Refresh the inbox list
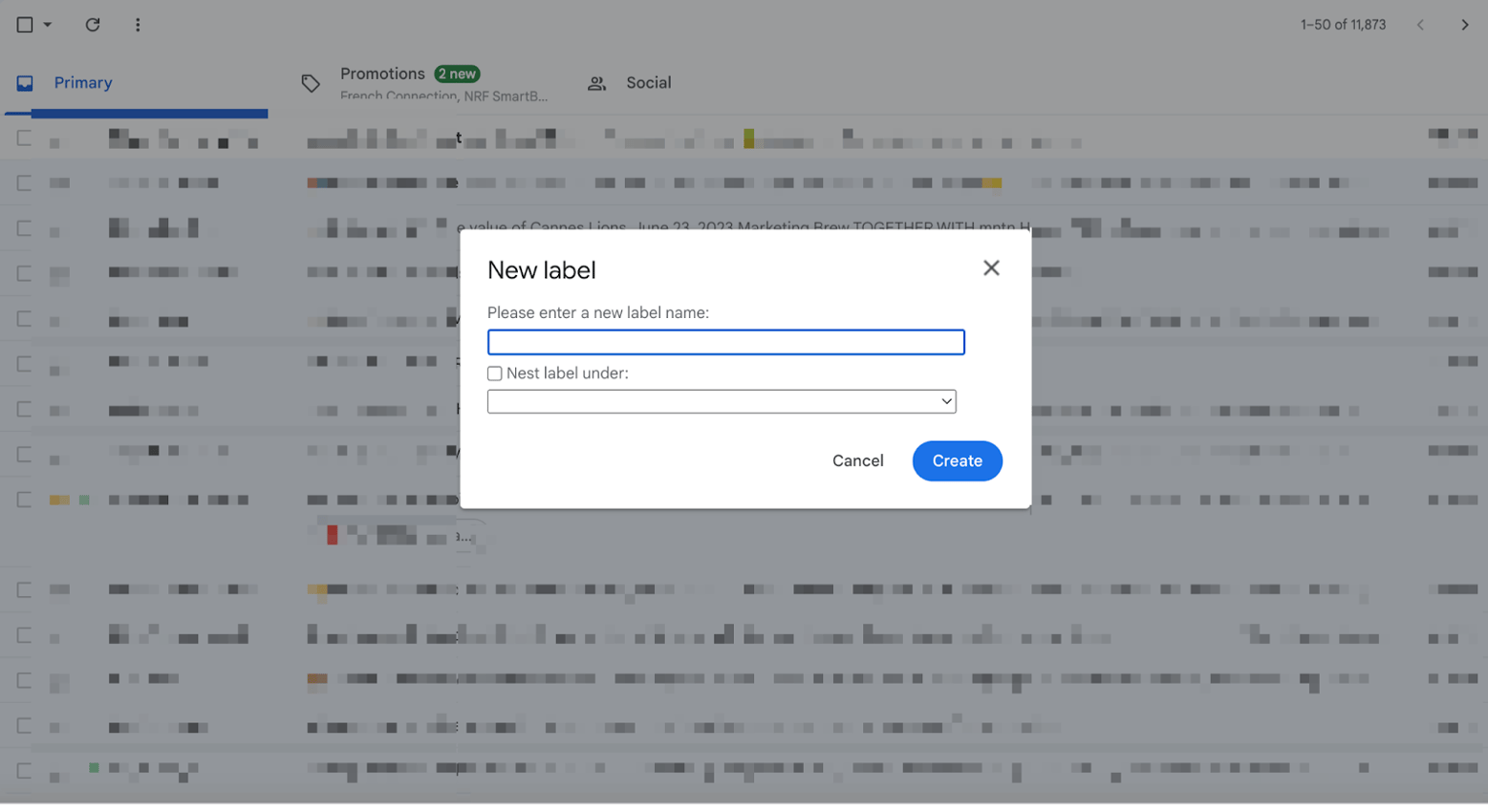Viewport: 1488px width, 812px height. (x=93, y=25)
